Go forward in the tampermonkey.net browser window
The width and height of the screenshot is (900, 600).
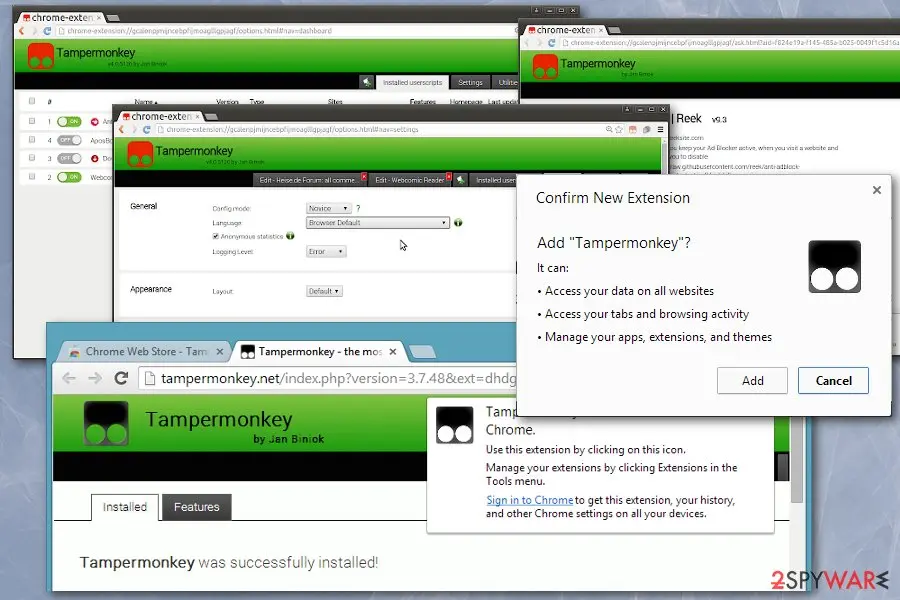95,378
